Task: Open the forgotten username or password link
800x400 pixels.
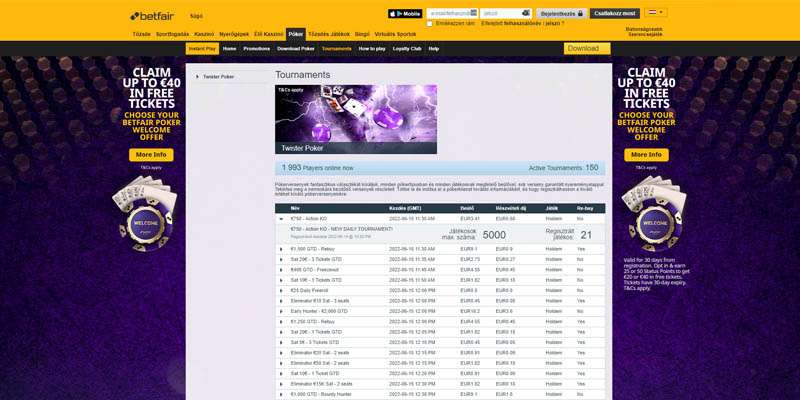Action: (x=522, y=23)
